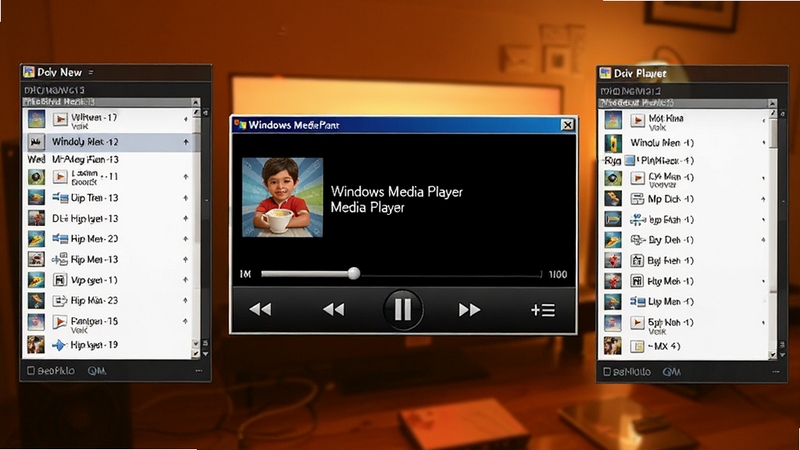
Task: Close the Windows Media Player window
Action: click(x=567, y=125)
